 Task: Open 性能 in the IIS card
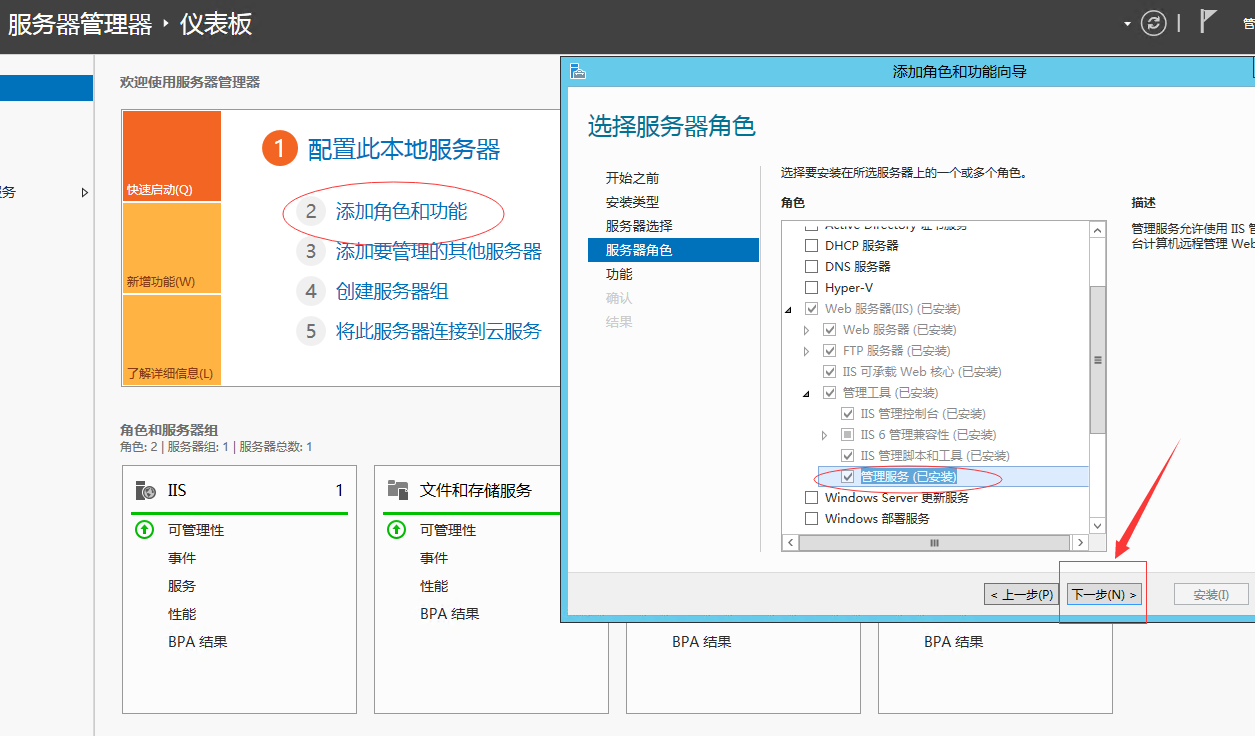(x=182, y=614)
